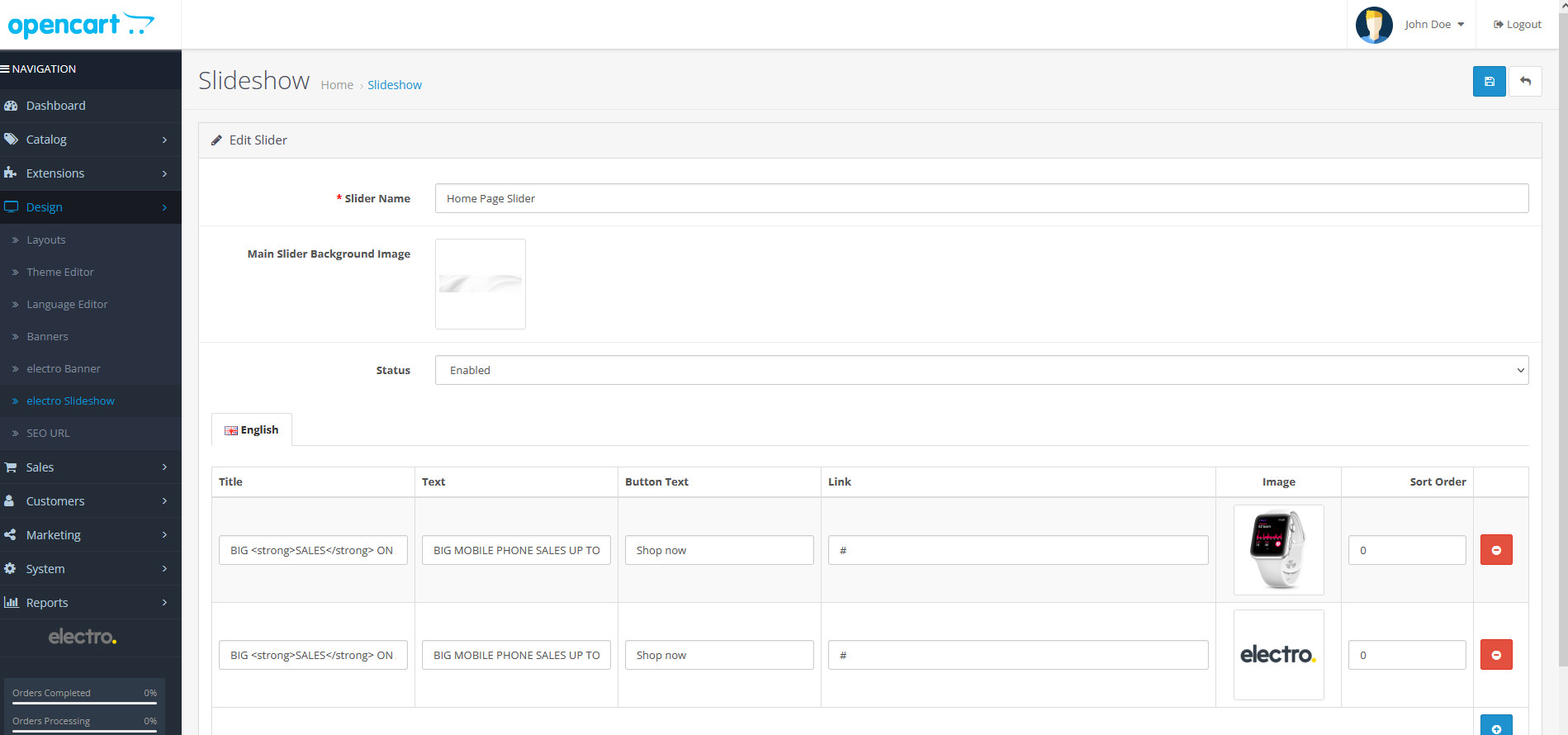Click the Catalog tag icon

(11, 140)
